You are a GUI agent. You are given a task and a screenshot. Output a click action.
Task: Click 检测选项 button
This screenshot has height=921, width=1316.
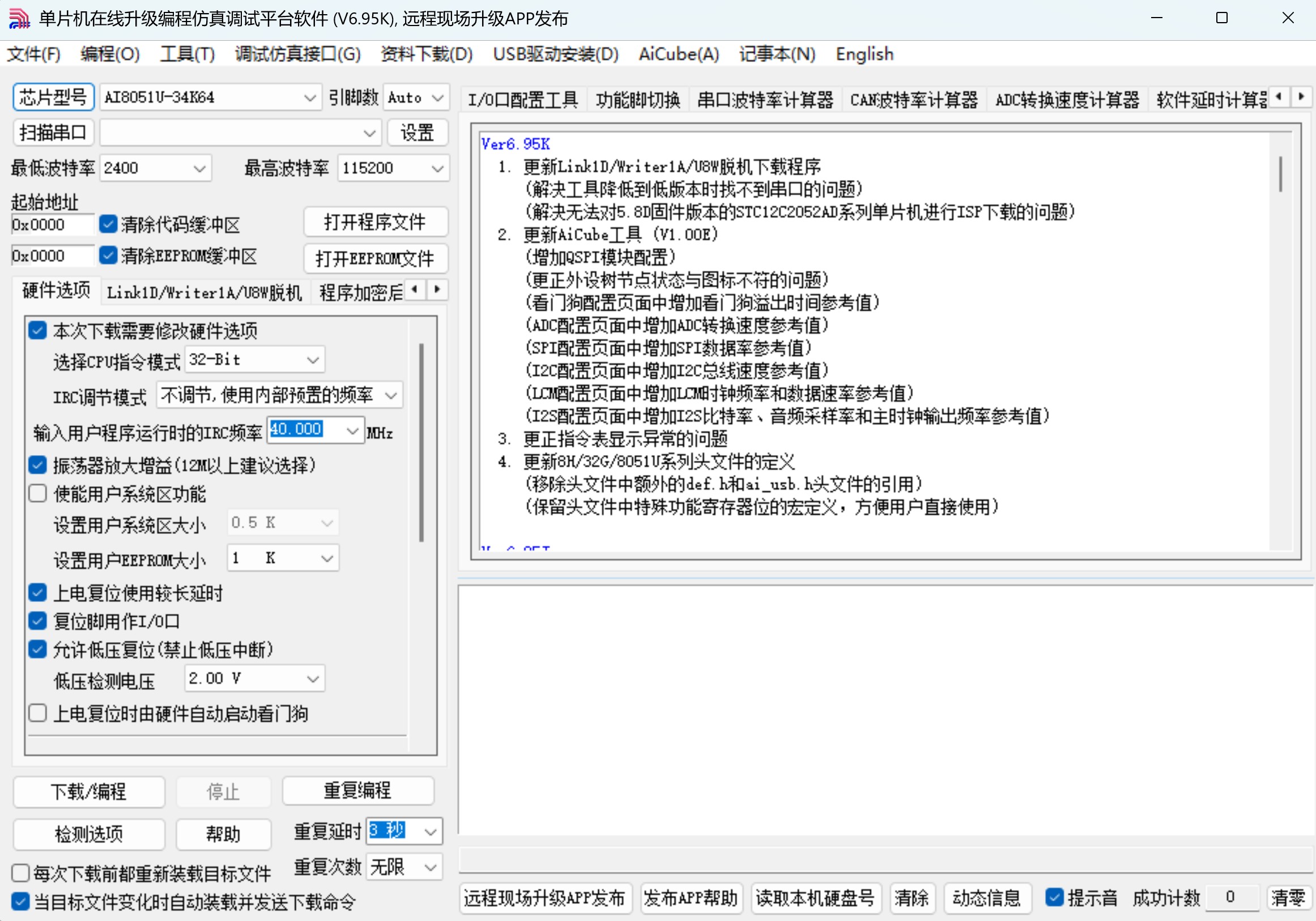89,834
